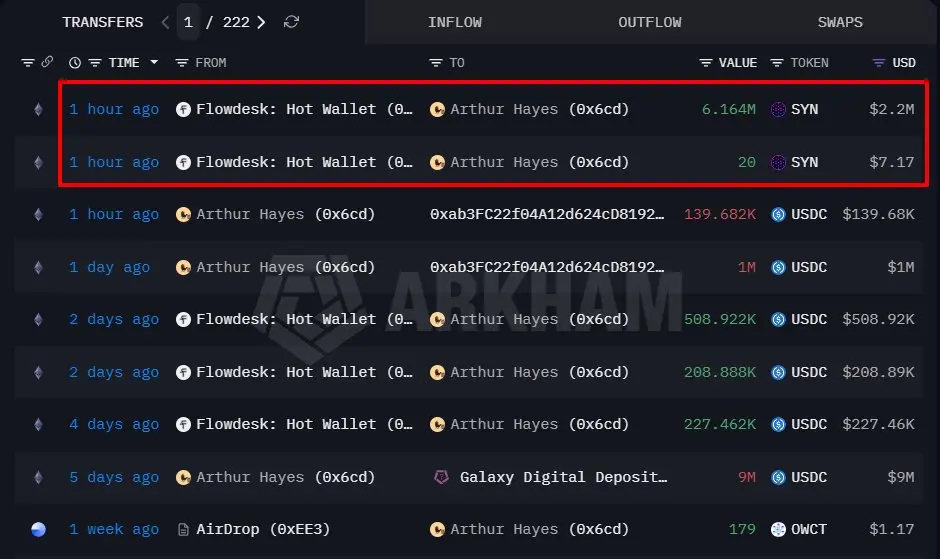
Task: Click the 179 OWCT value
Action: coord(742,529)
